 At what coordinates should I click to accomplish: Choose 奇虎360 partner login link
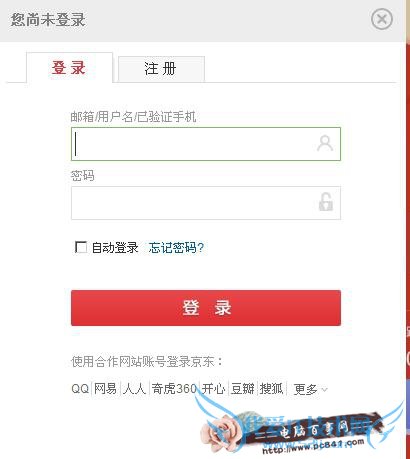[174, 389]
